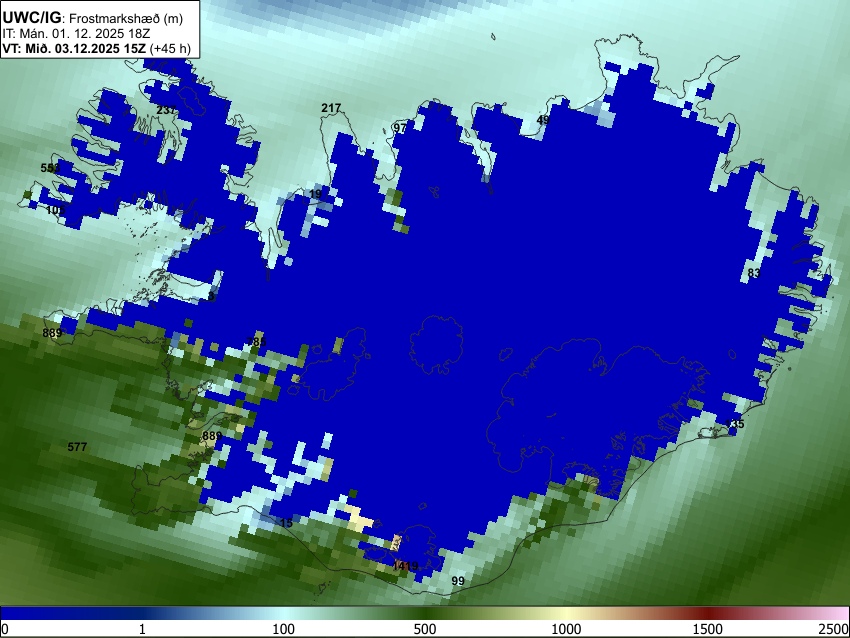Select the 577 value over the sea
This screenshot has width=850, height=638.
pos(77,447)
